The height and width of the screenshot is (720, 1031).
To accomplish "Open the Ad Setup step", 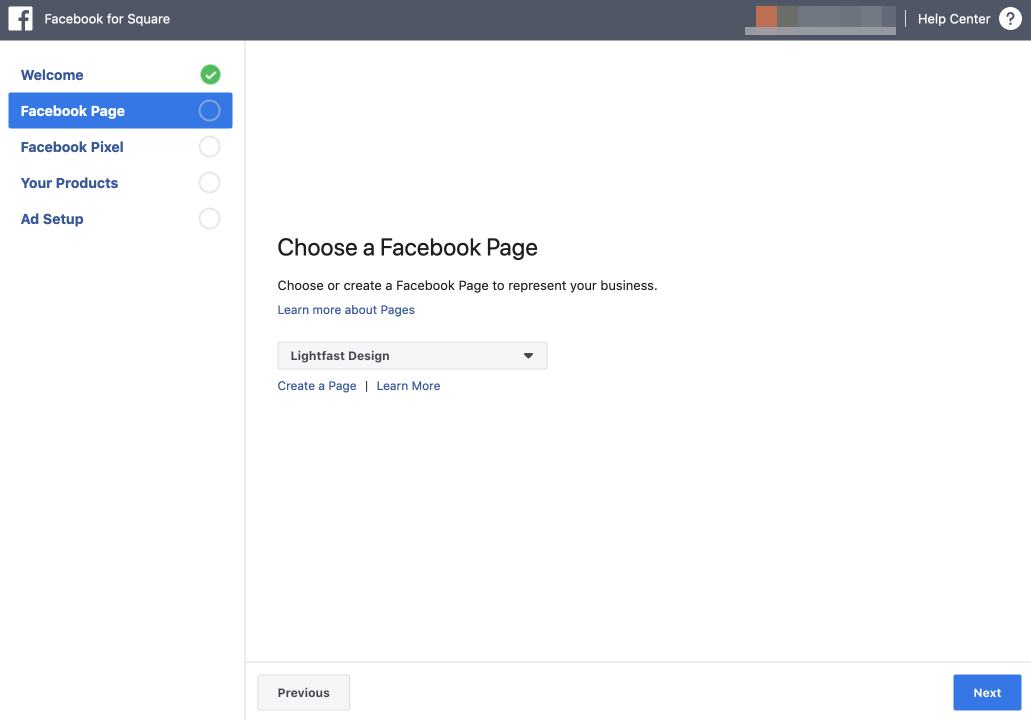I will tap(52, 219).
